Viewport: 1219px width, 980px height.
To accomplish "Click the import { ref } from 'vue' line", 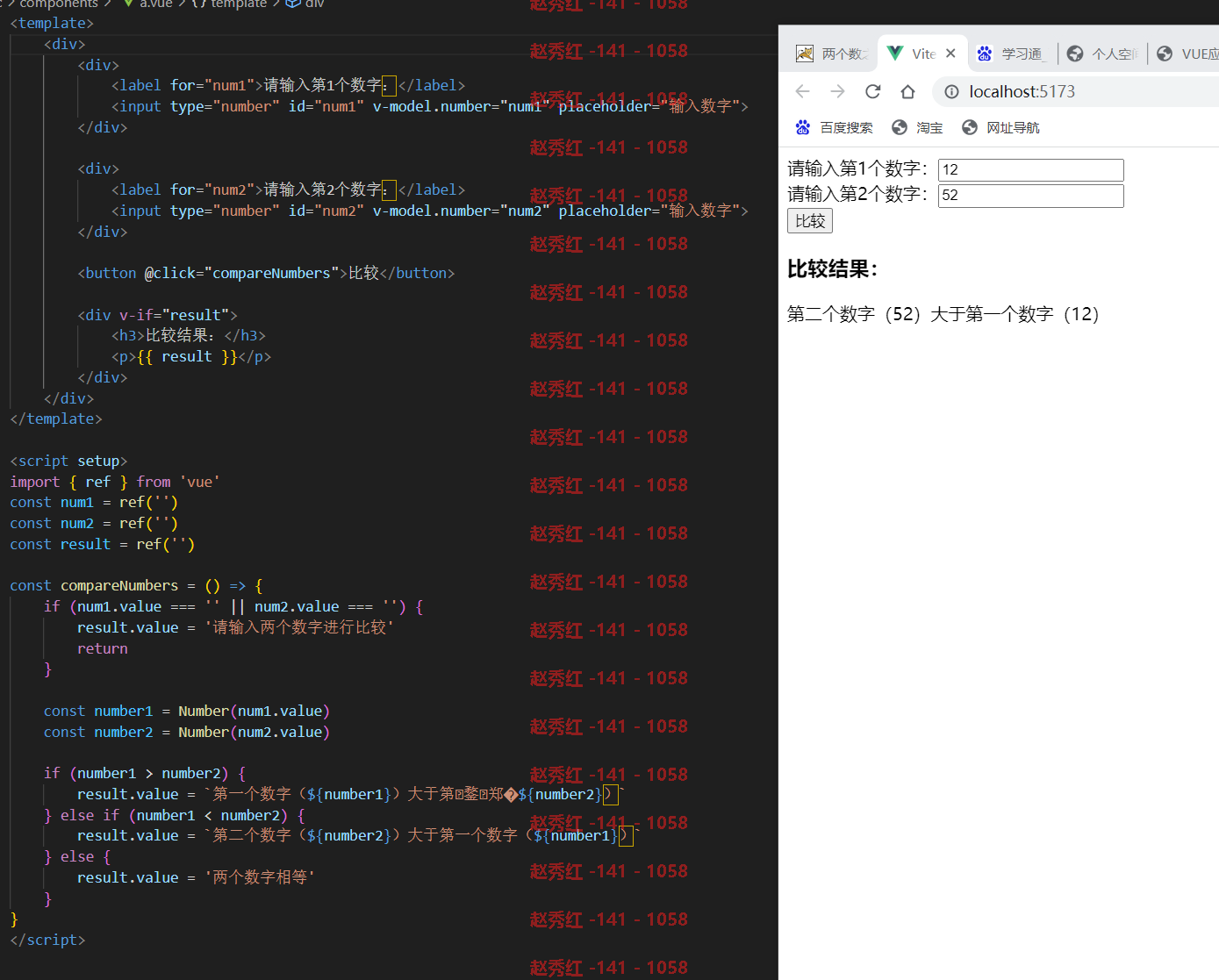I will click(115, 482).
